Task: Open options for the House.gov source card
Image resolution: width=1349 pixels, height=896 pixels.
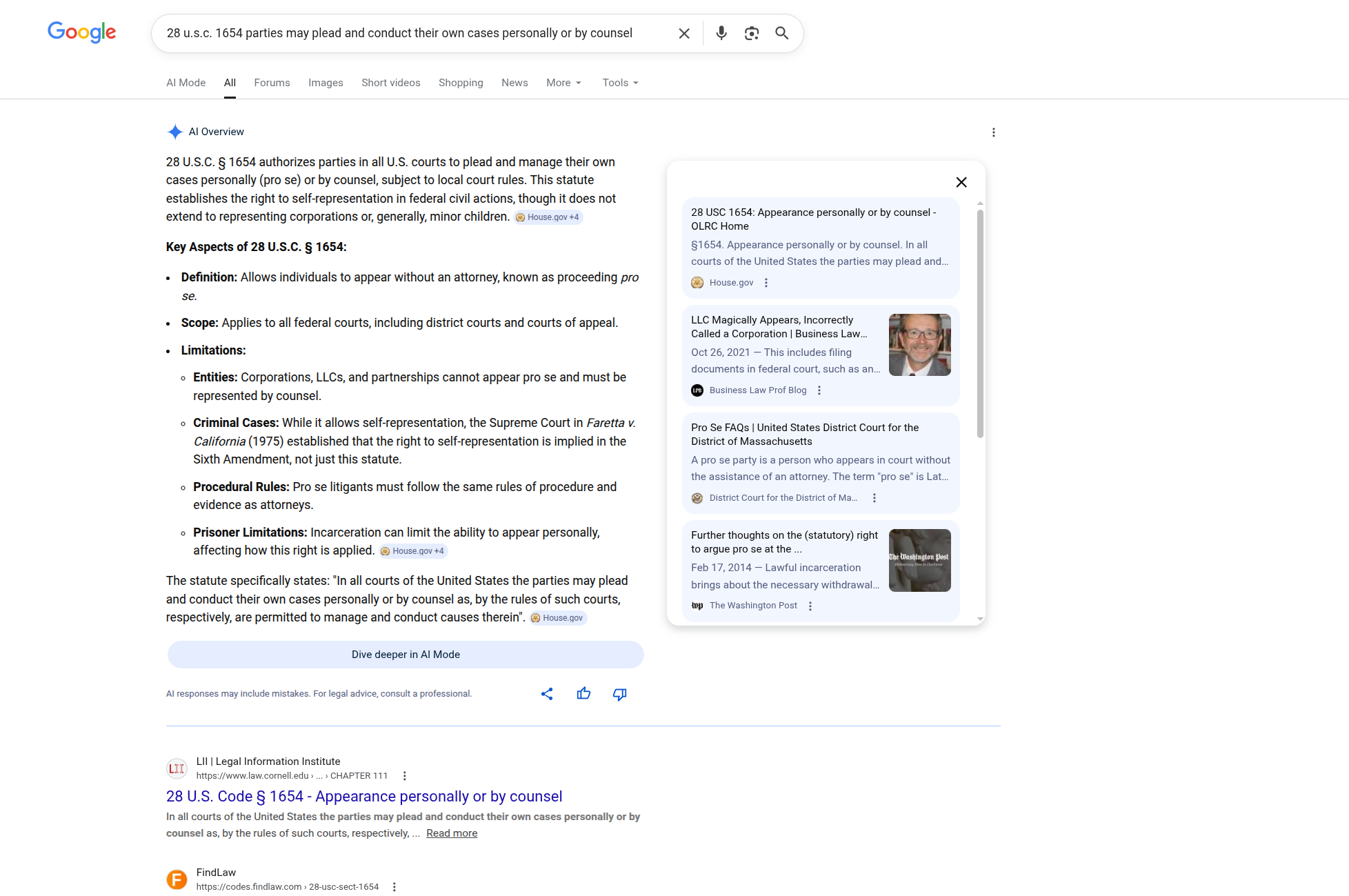Action: coord(766,283)
